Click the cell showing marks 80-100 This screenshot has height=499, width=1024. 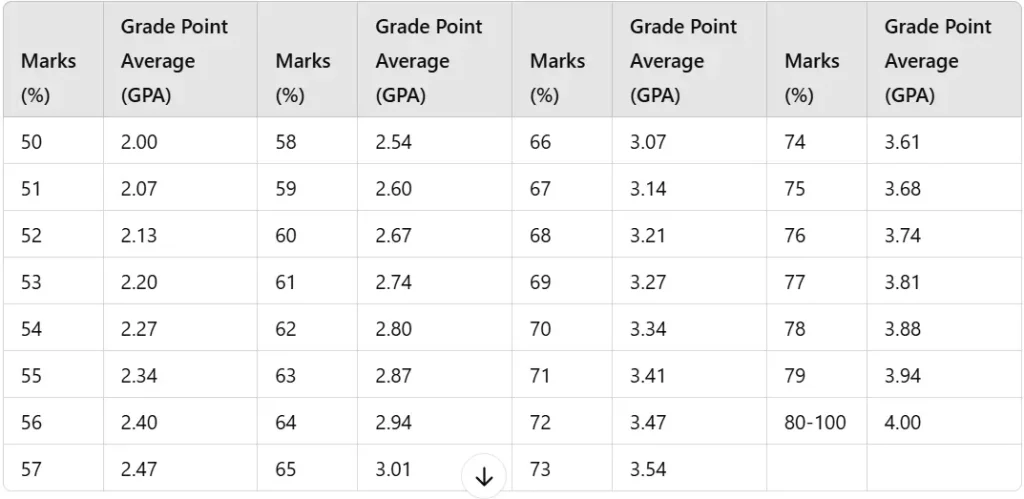point(815,423)
